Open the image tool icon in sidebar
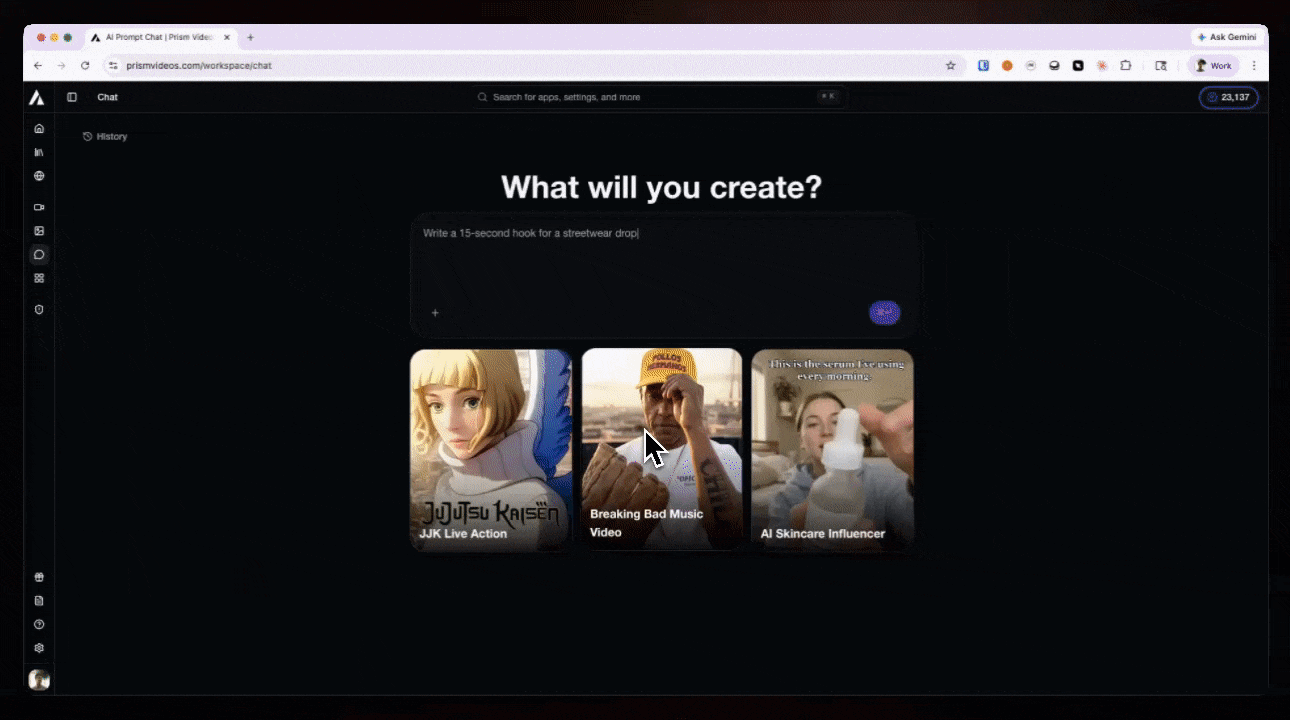 coord(39,231)
